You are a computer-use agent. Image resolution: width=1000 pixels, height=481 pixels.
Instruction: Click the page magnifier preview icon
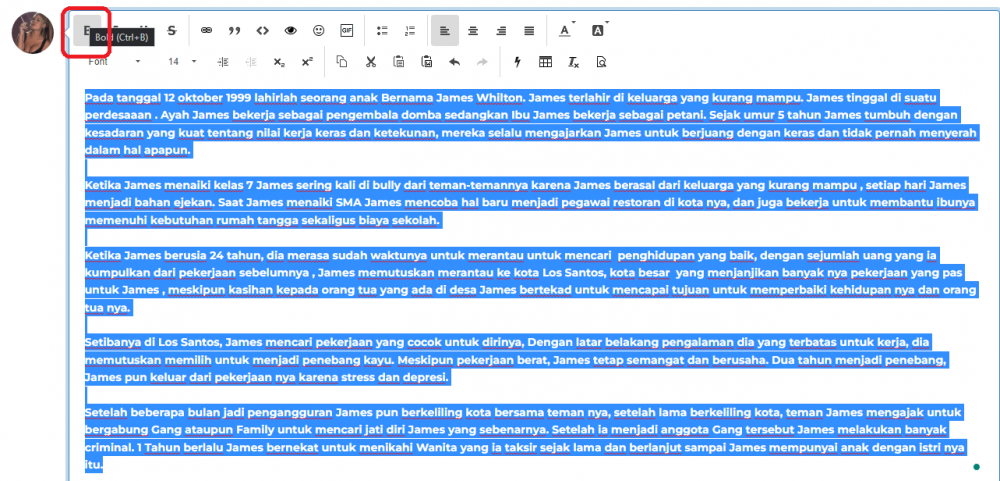tap(601, 62)
